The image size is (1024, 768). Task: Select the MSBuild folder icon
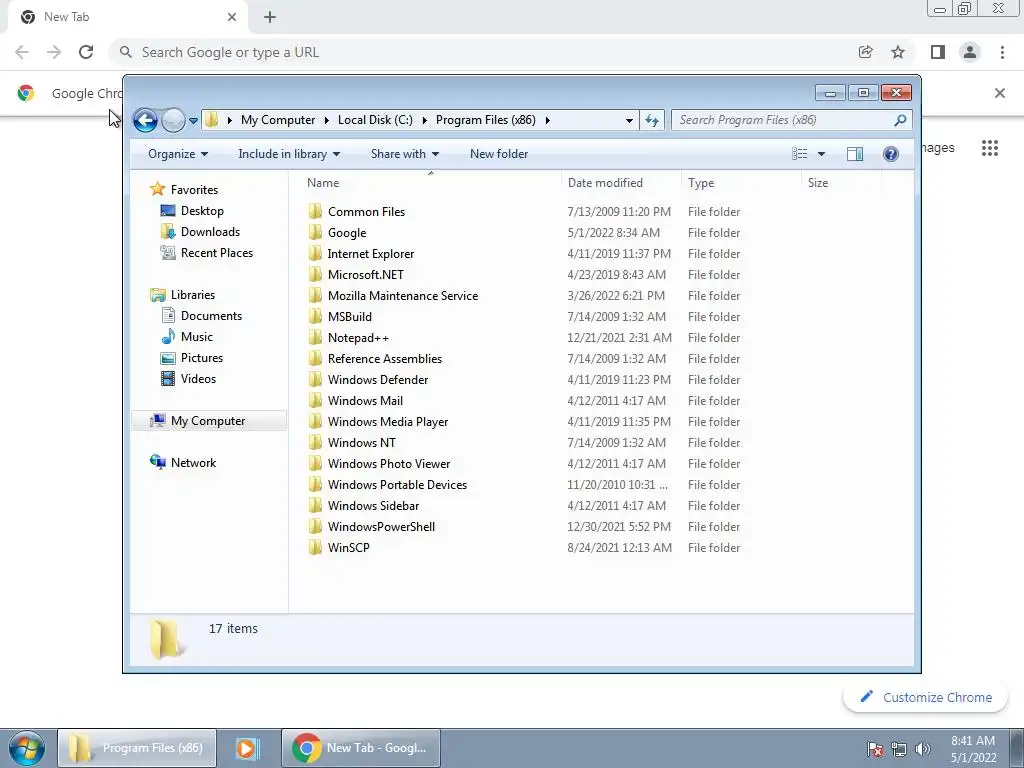tap(315, 317)
